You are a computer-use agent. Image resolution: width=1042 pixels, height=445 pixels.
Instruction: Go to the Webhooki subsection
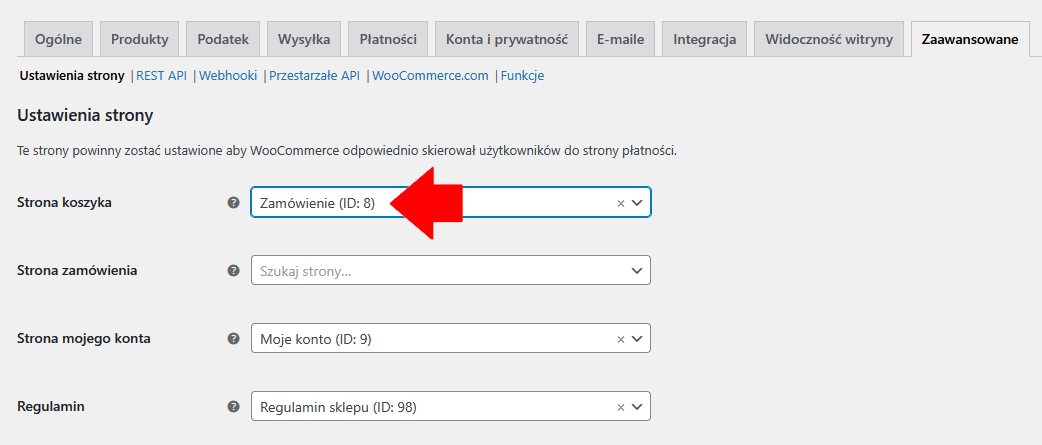click(229, 76)
